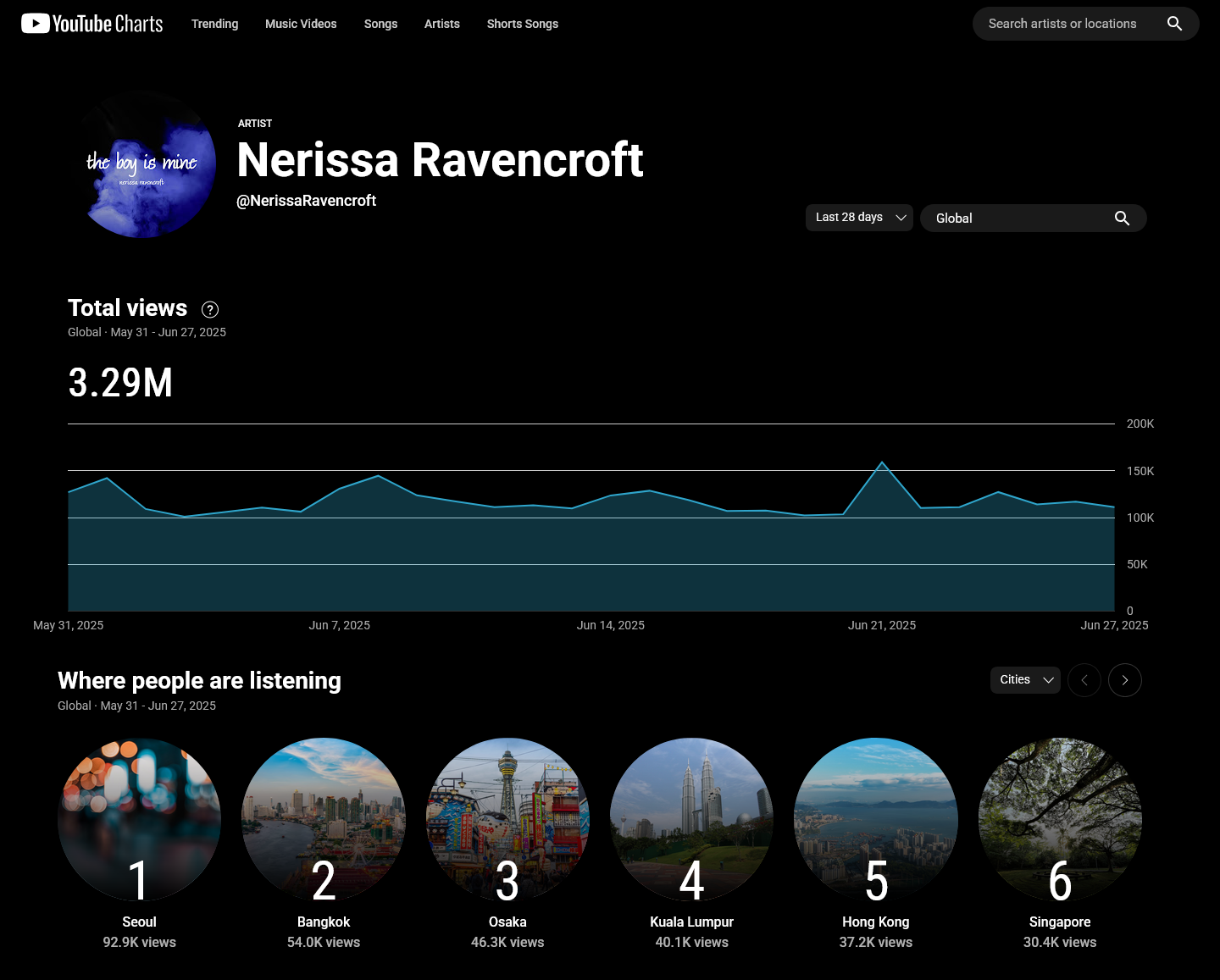Click the 3.29M total views value
This screenshot has height=980, width=1220.
[120, 383]
